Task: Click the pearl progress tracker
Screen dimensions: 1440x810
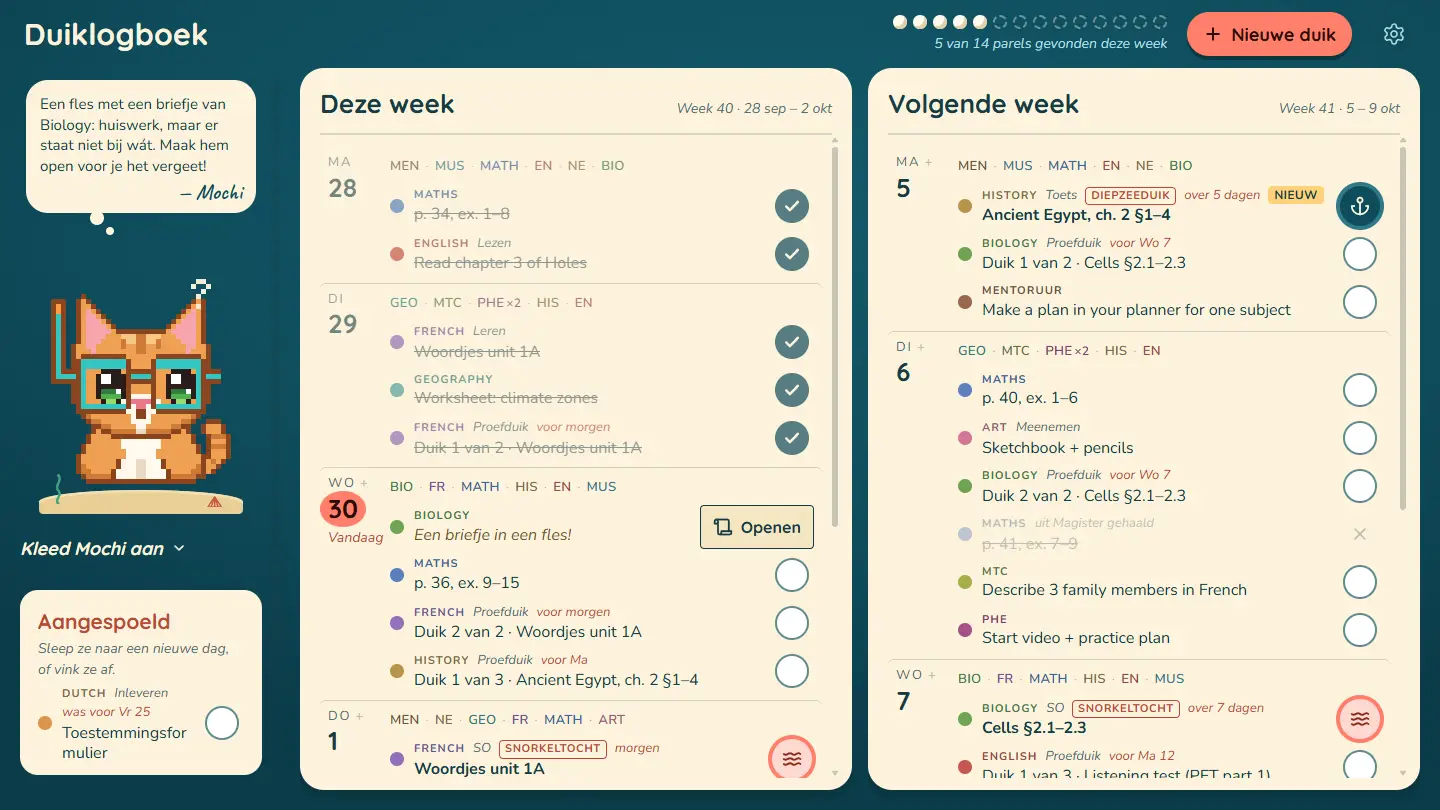Action: pos(1029,22)
